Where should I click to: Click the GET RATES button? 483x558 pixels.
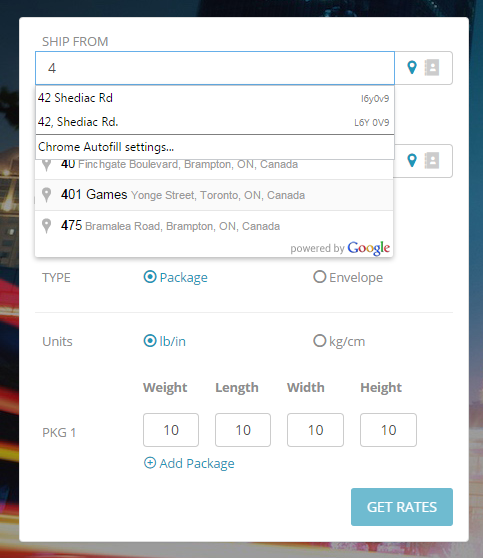[x=402, y=507]
